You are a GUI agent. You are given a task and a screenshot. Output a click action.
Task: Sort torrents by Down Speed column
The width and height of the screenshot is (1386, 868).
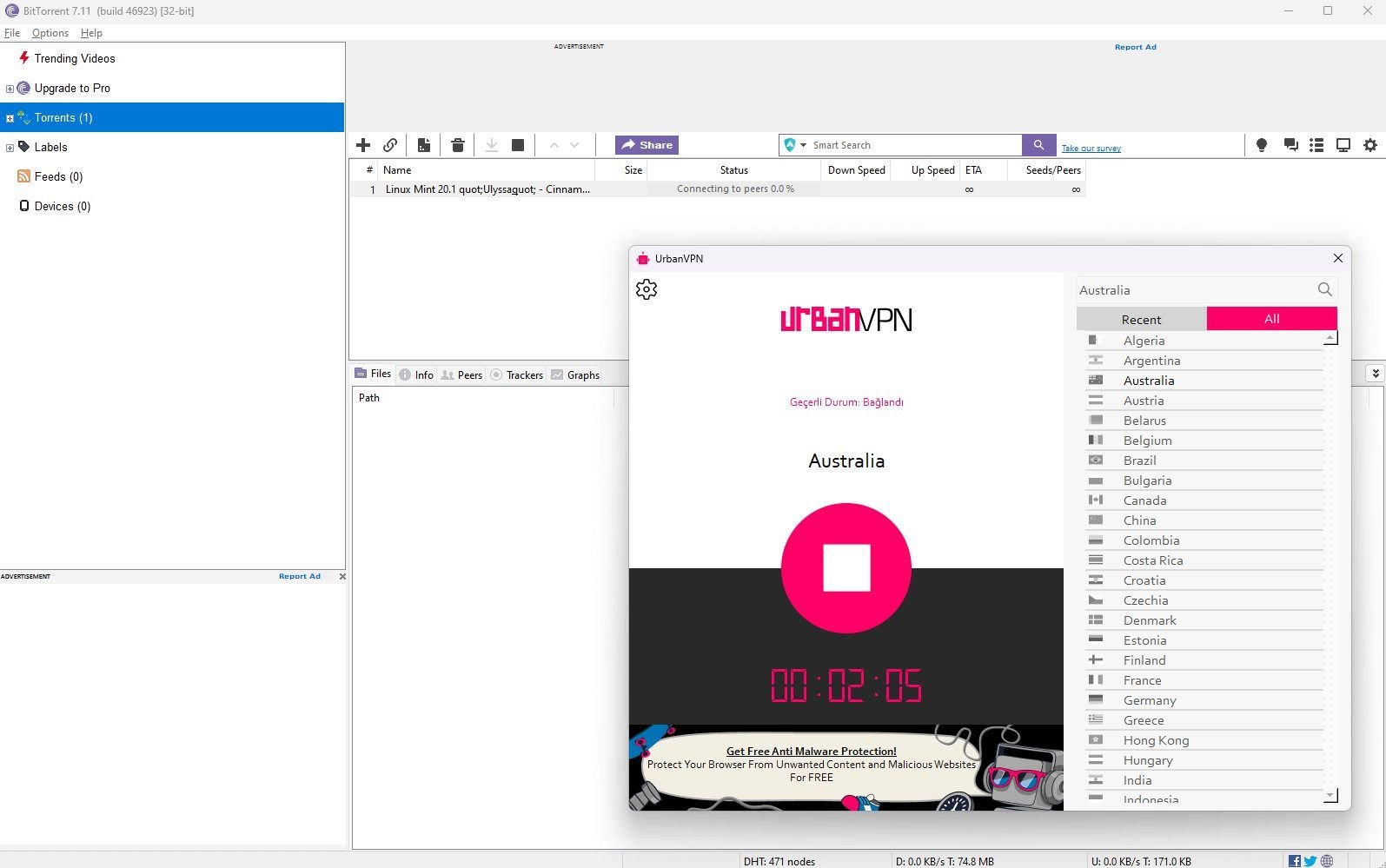pos(856,170)
